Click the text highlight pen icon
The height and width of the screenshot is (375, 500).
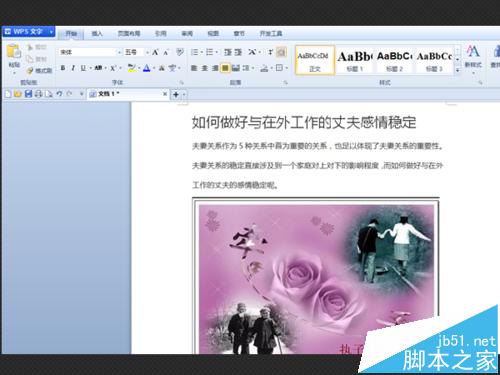(x=132, y=68)
